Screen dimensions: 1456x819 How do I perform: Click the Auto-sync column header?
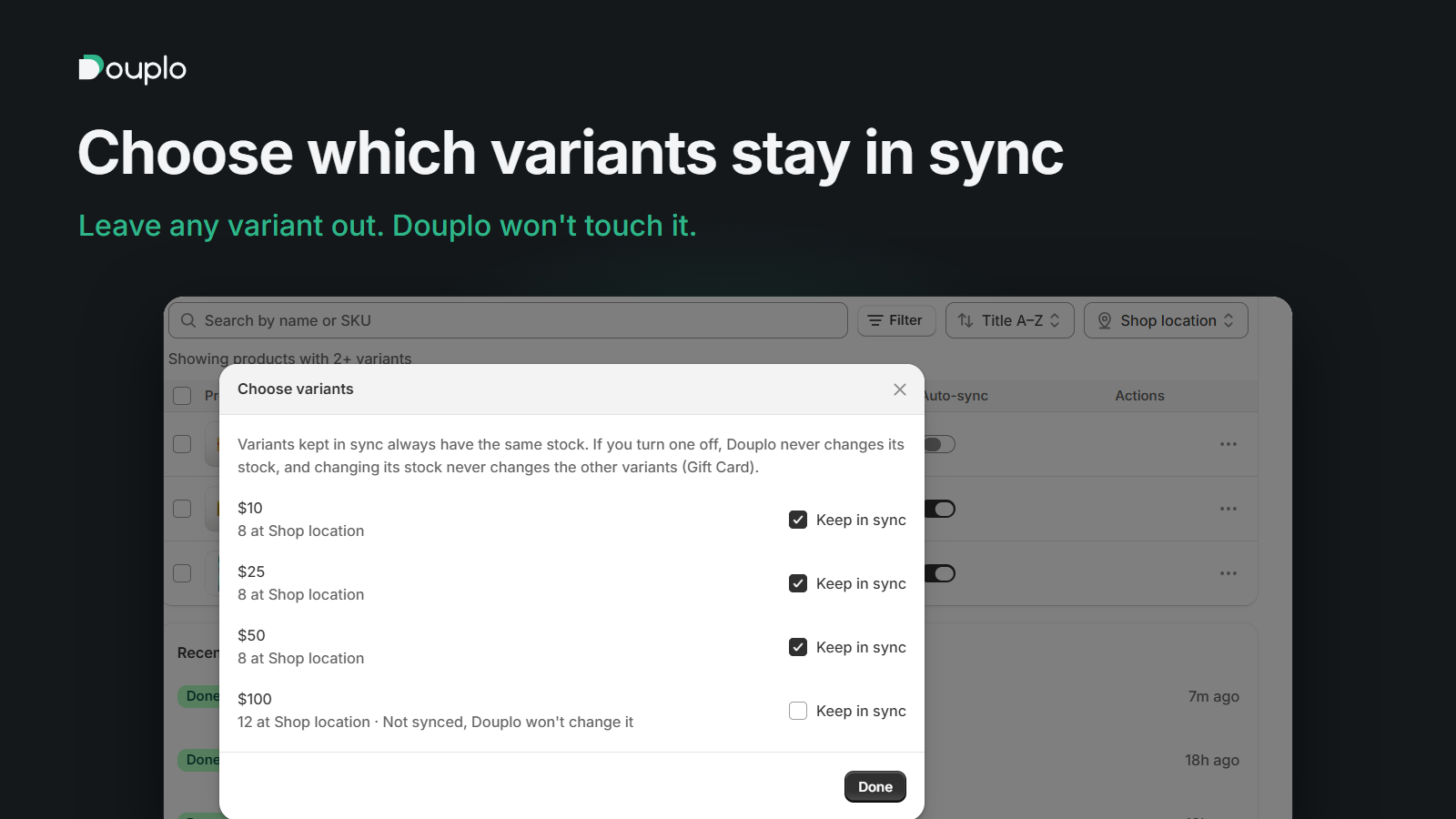(x=956, y=396)
